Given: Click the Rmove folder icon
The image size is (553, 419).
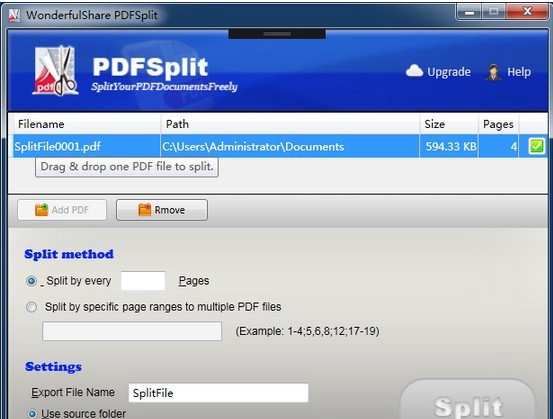Looking at the screenshot, I should click(x=144, y=210).
